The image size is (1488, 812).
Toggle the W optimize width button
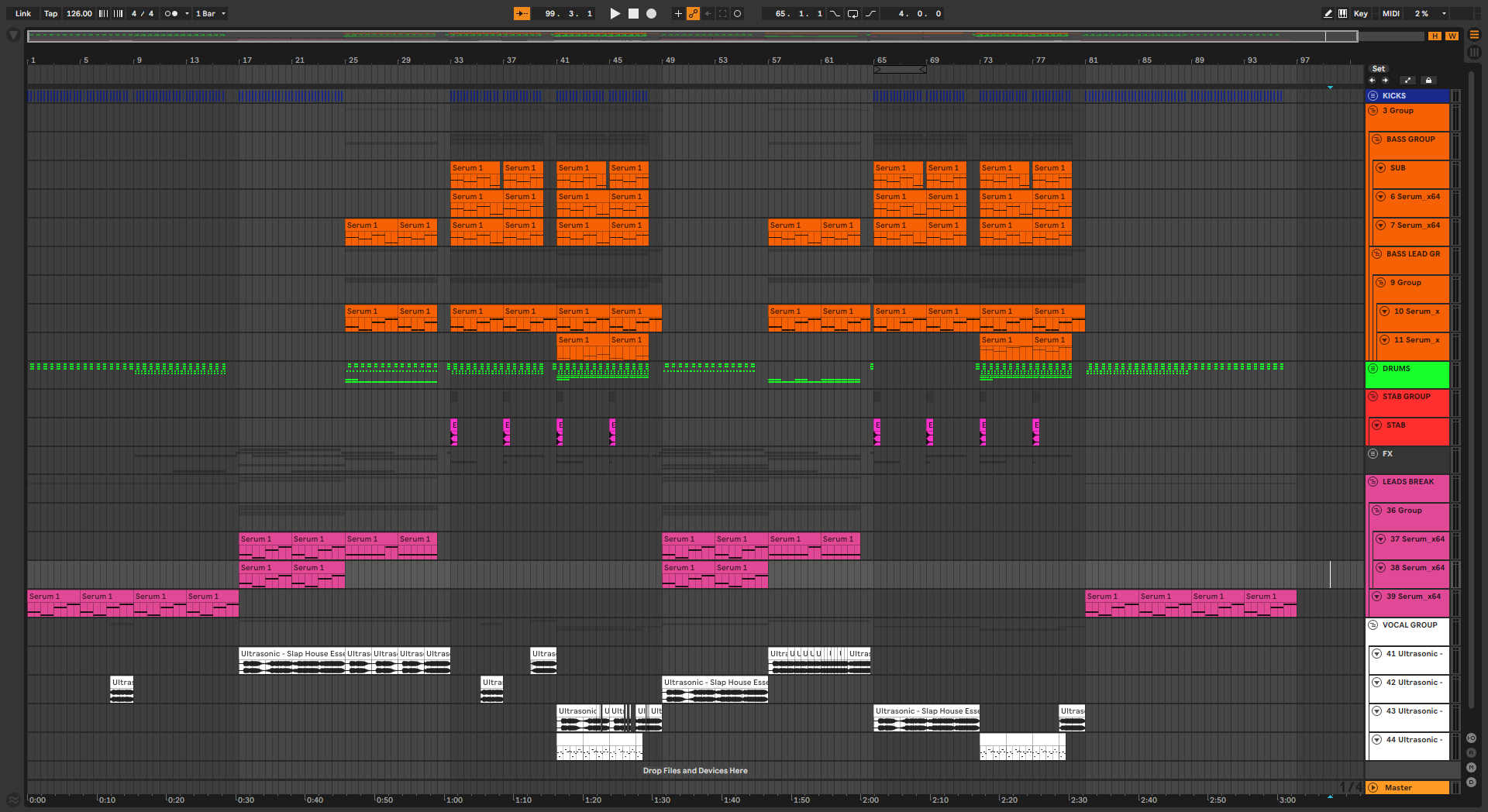(x=1452, y=36)
